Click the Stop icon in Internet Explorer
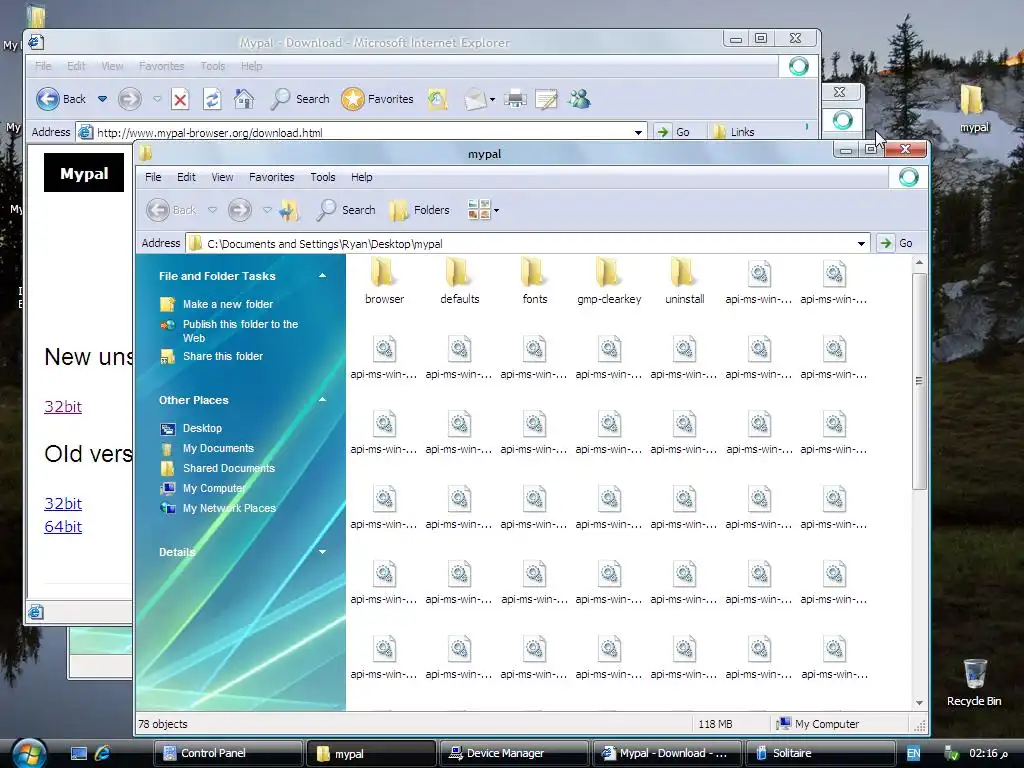 [180, 99]
